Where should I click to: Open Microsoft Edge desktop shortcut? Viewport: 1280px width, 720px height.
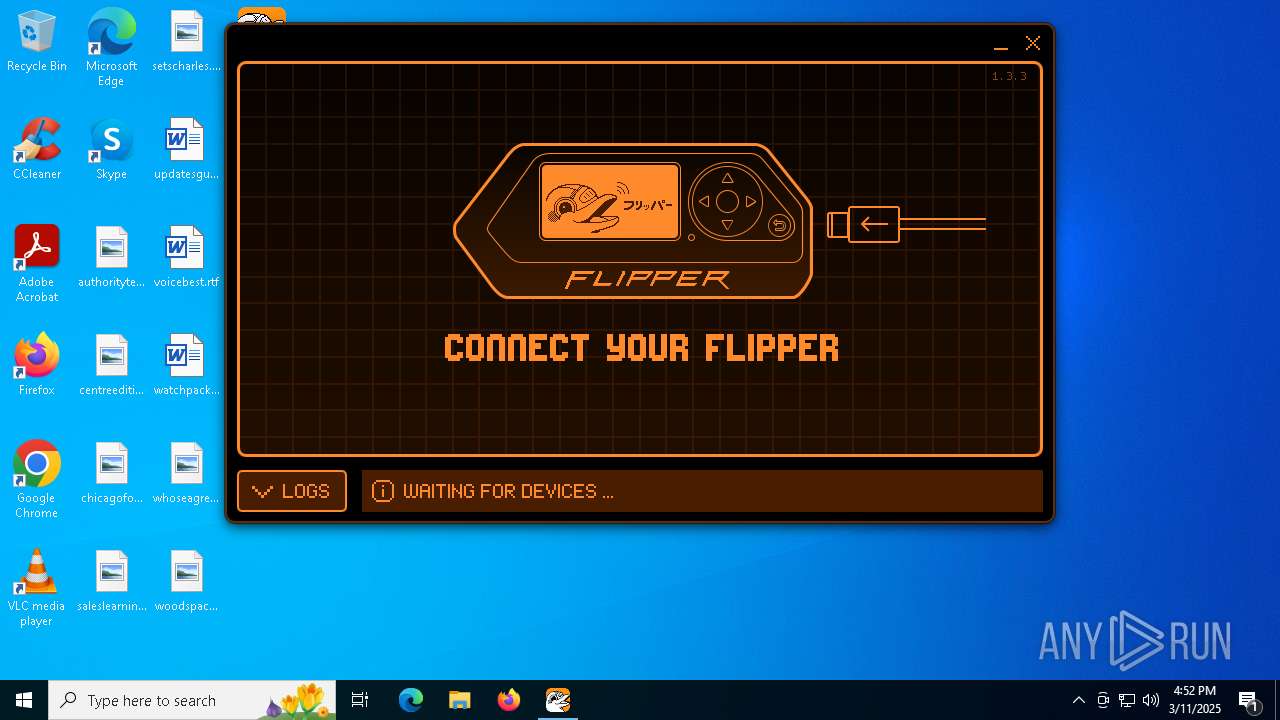111,48
